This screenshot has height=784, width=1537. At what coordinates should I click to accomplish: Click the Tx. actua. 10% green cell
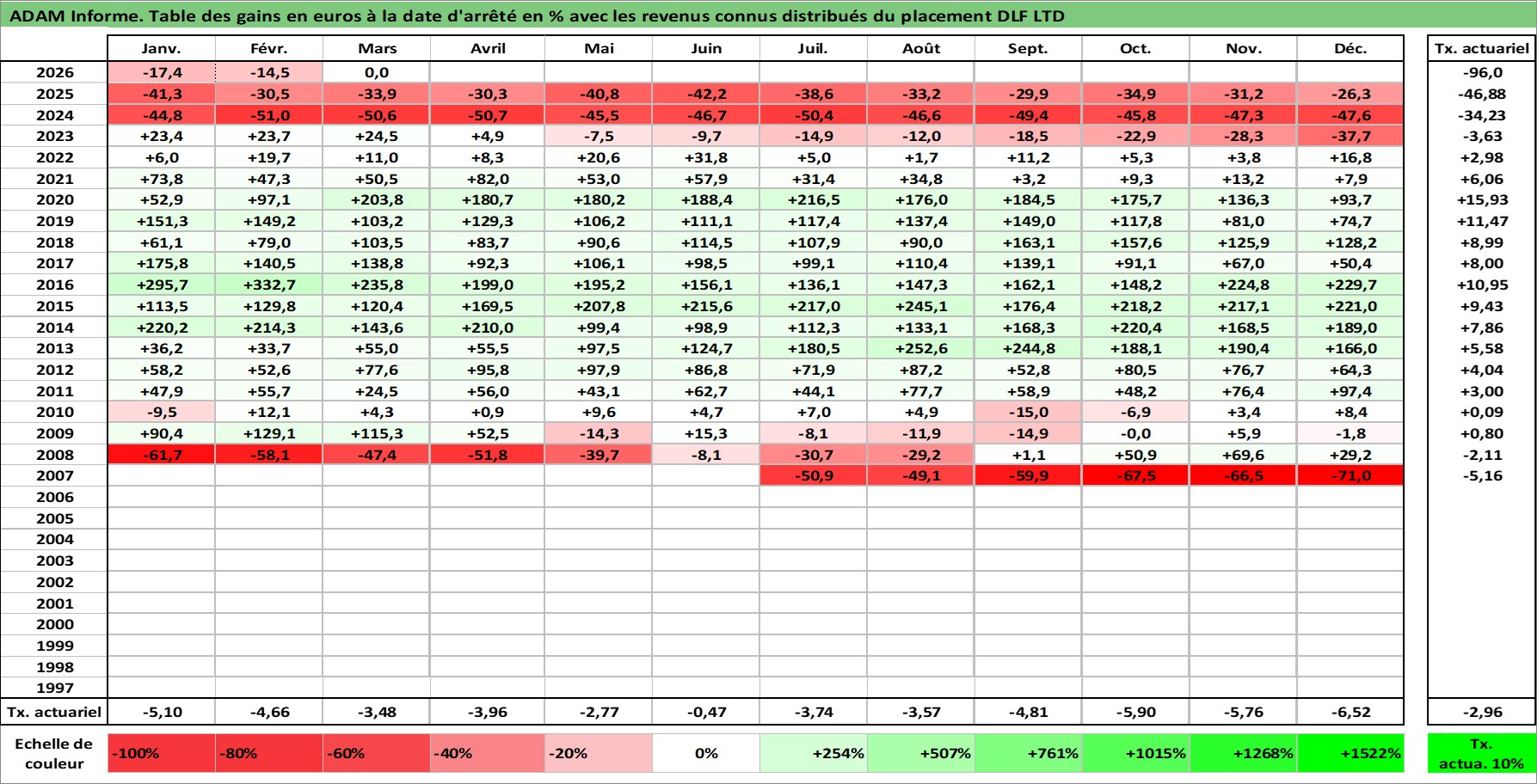click(x=1482, y=753)
